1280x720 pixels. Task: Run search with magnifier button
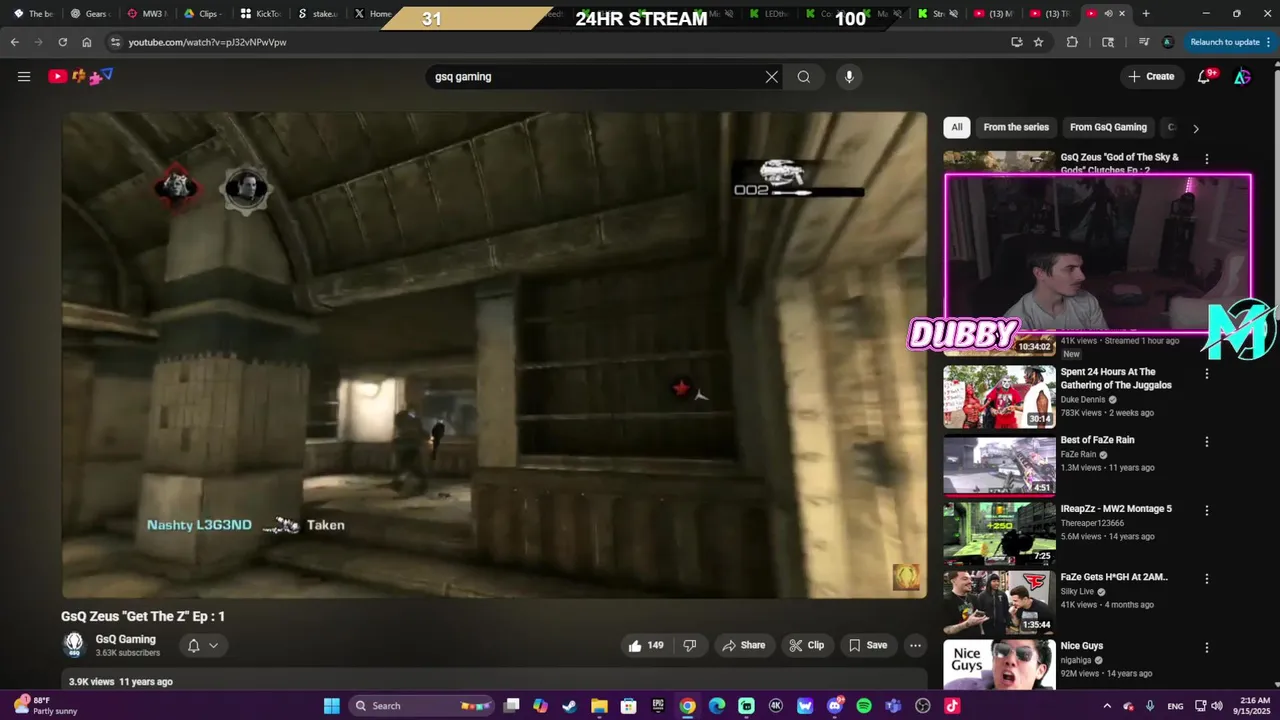pos(803,77)
